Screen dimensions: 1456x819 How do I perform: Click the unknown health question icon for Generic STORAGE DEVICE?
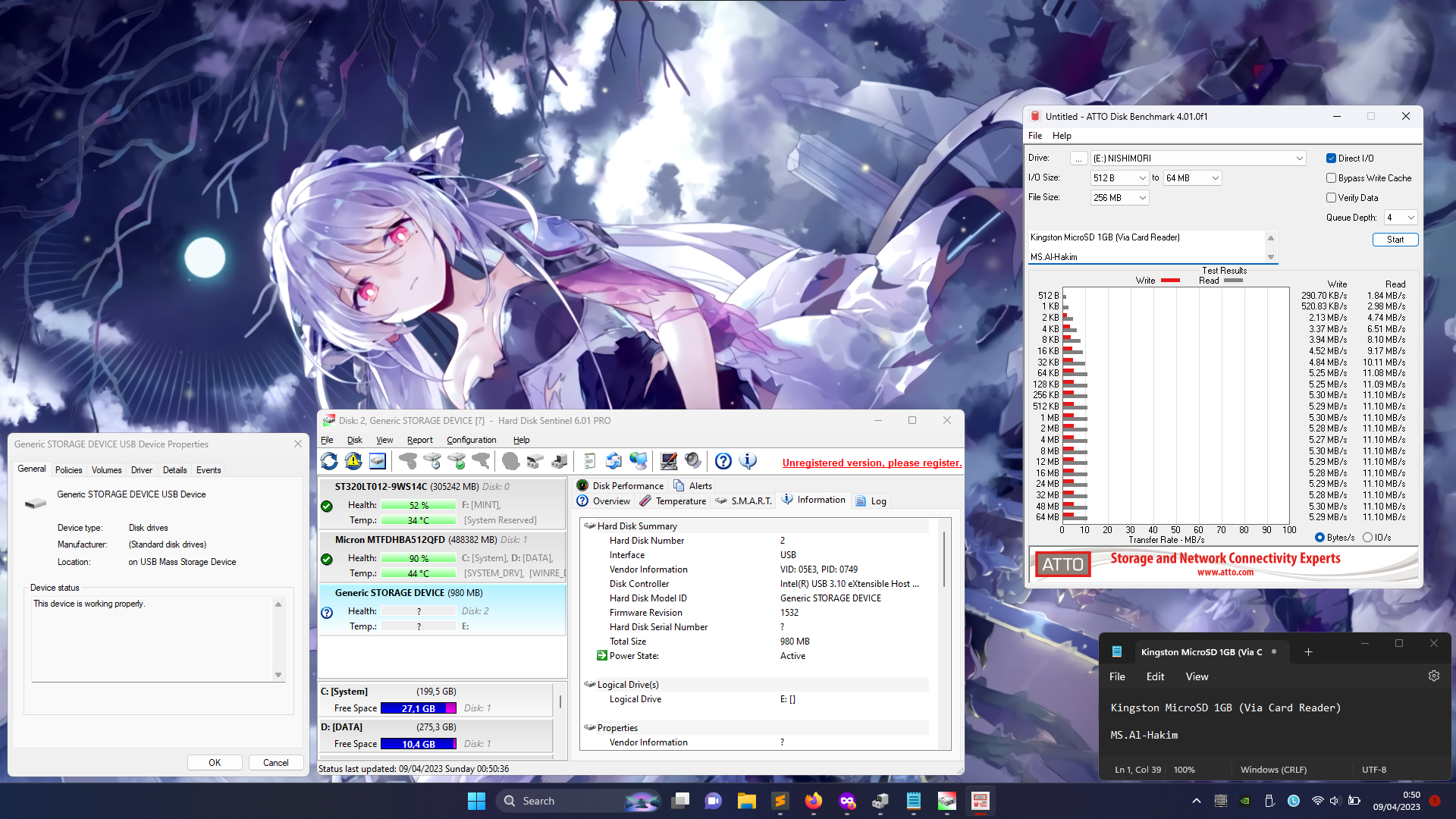pyautogui.click(x=327, y=613)
